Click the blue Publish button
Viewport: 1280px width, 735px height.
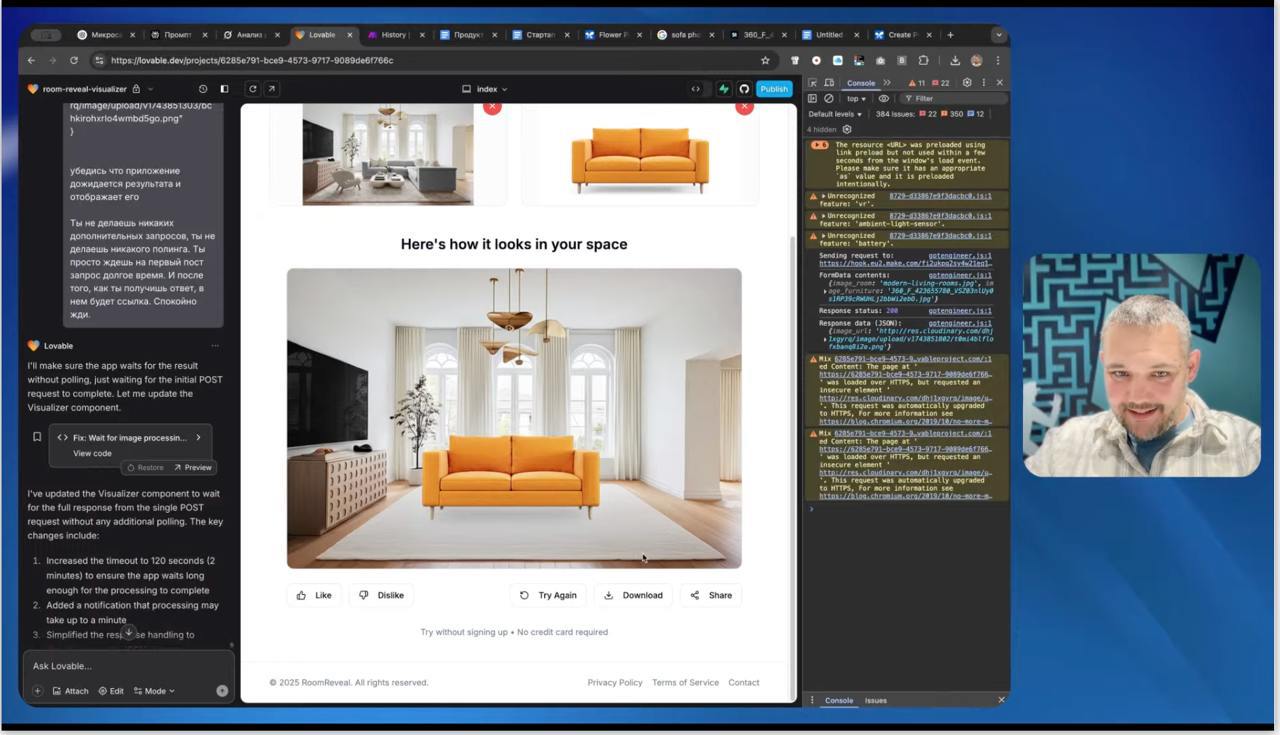(x=774, y=89)
